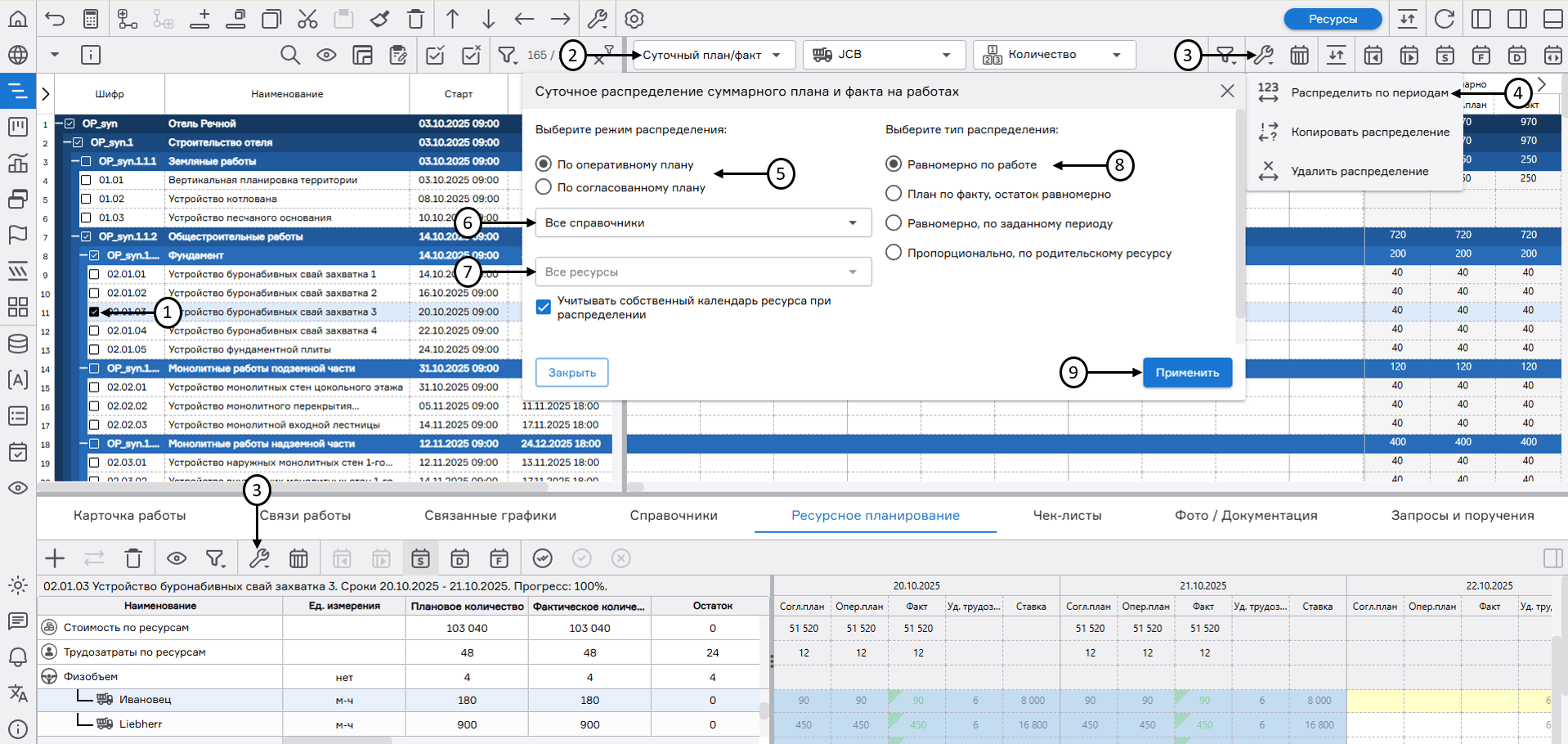The image size is (1568, 744).
Task: Open the 'Количество' dropdown
Action: click(1054, 55)
